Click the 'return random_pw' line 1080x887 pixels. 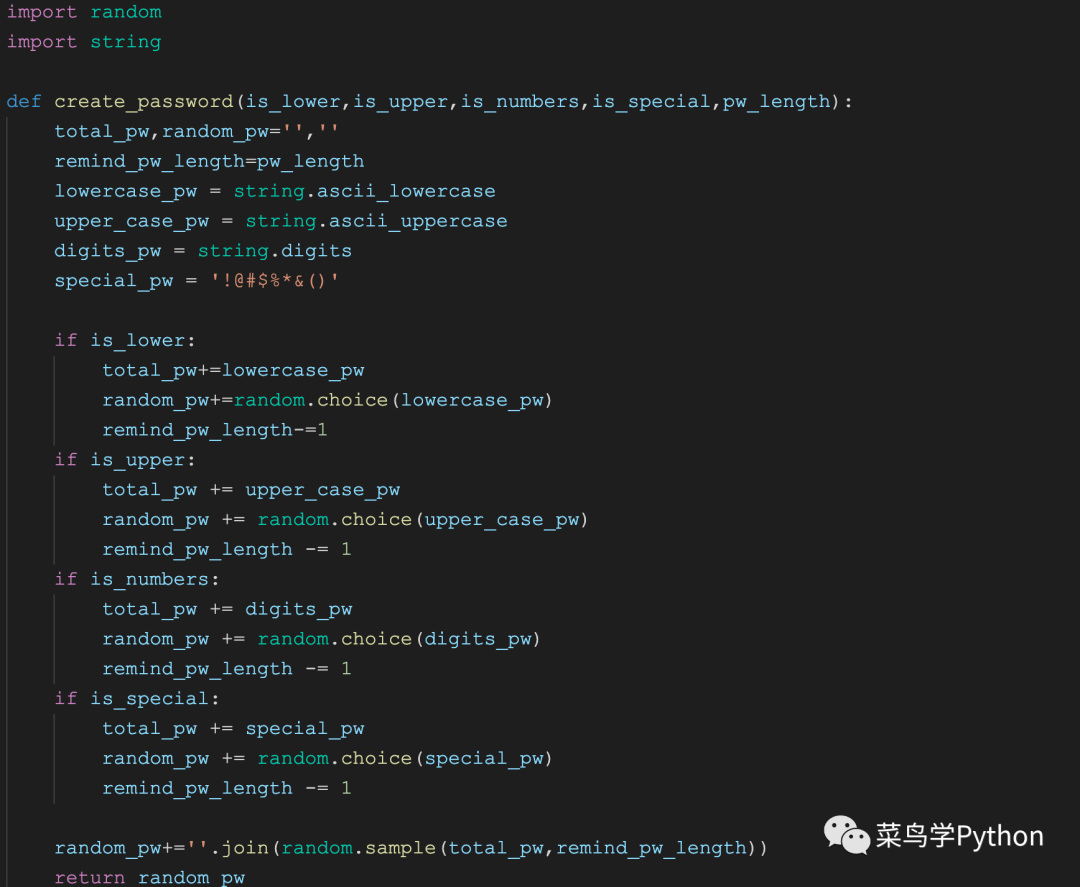[x=150, y=877]
